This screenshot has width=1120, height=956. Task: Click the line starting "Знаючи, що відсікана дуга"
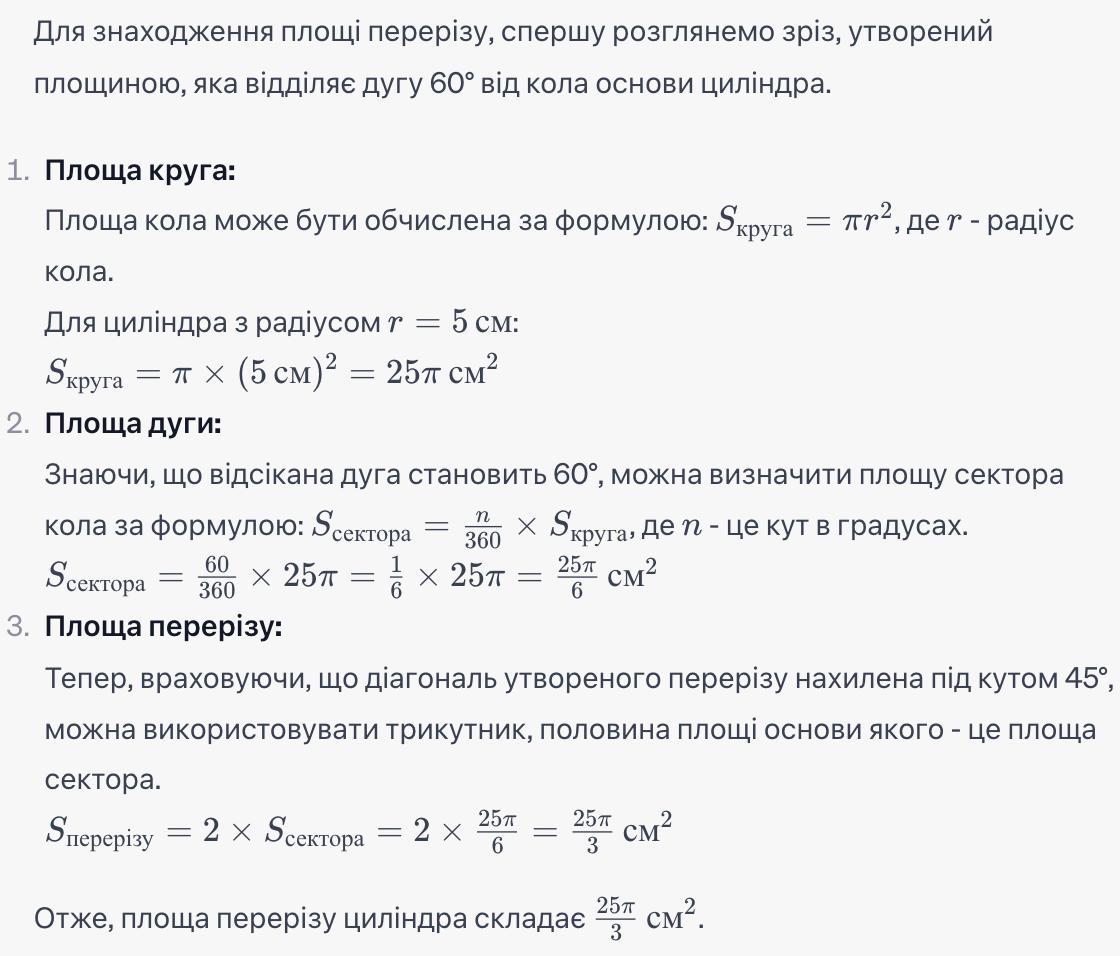[554, 474]
